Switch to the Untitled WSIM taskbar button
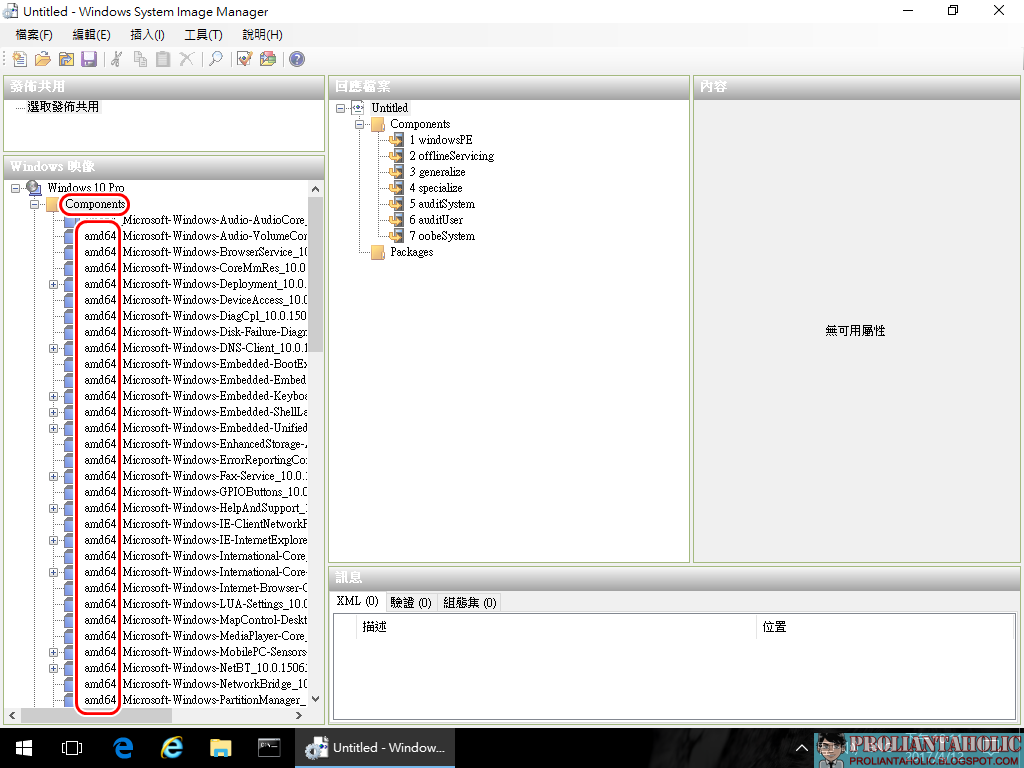The image size is (1024, 768). [375, 748]
